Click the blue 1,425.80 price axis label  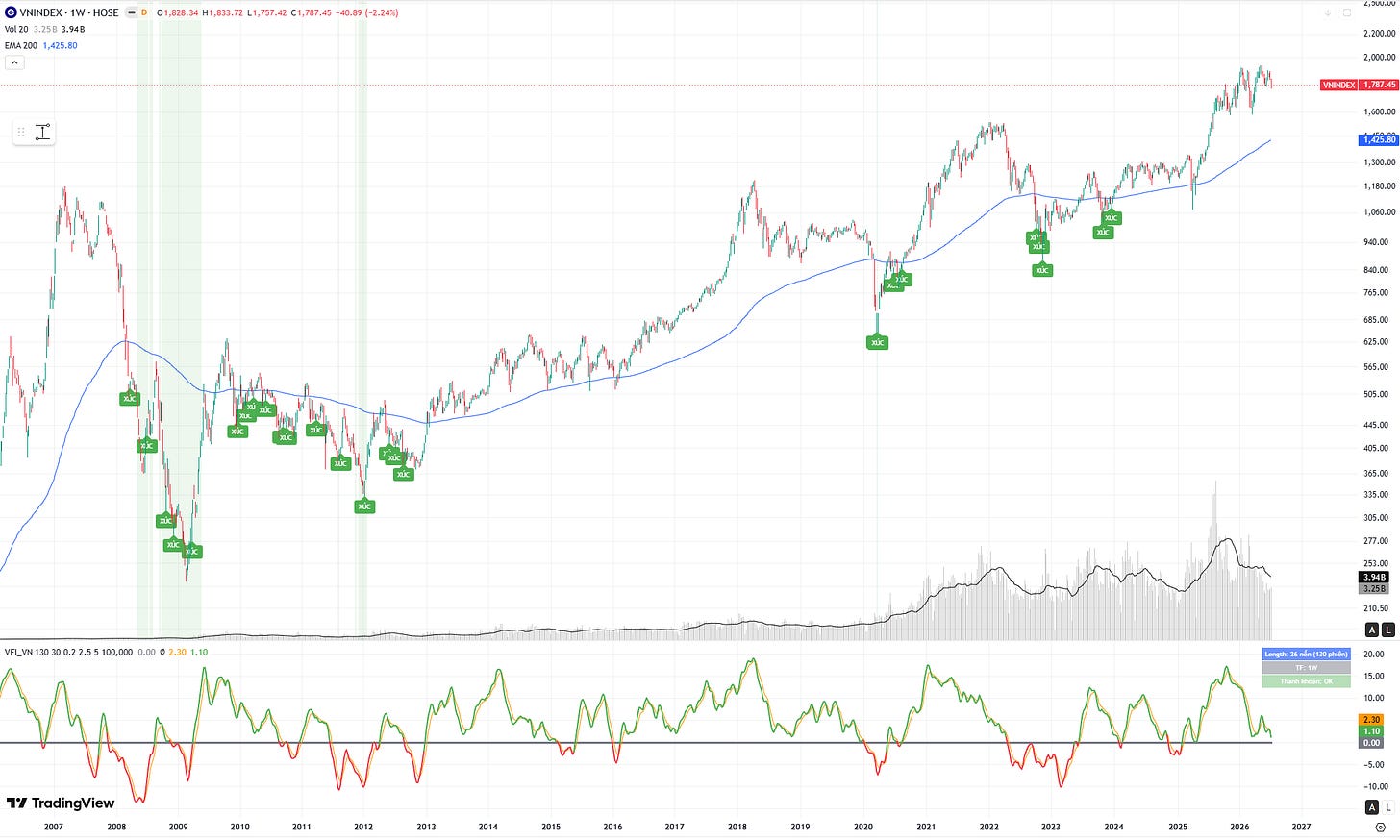point(1379,139)
